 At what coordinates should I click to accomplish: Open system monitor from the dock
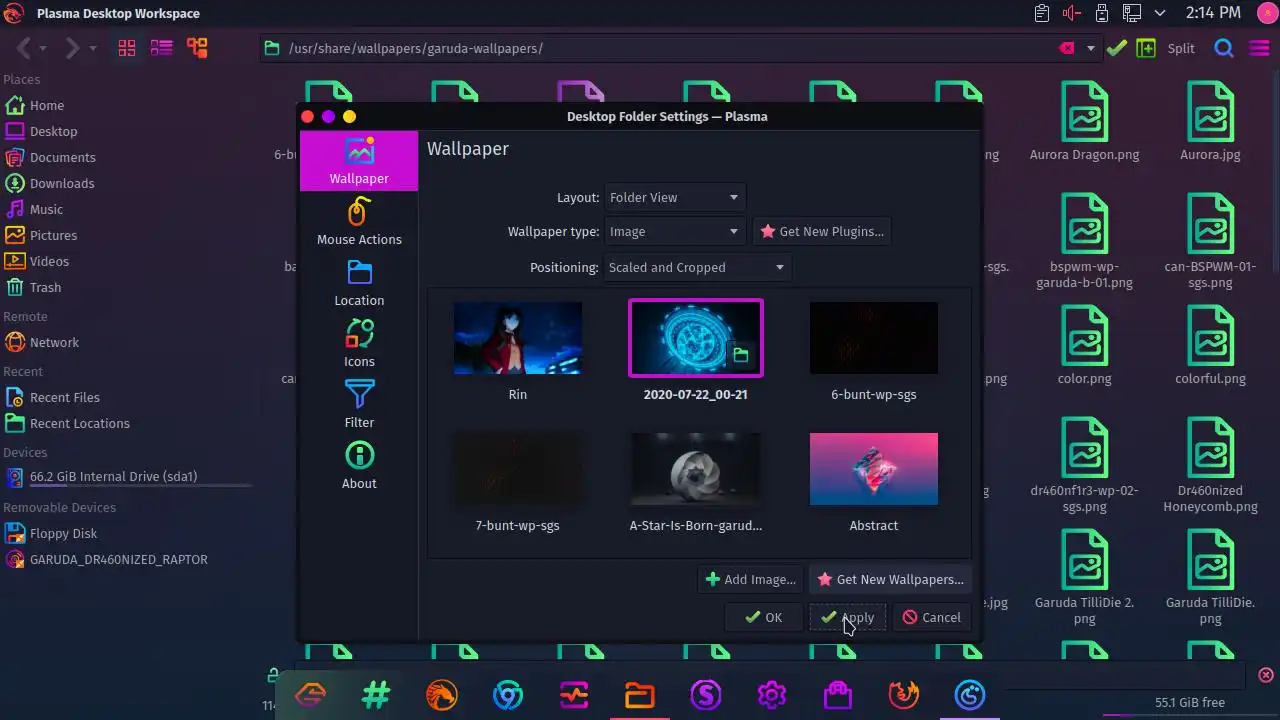click(x=574, y=695)
